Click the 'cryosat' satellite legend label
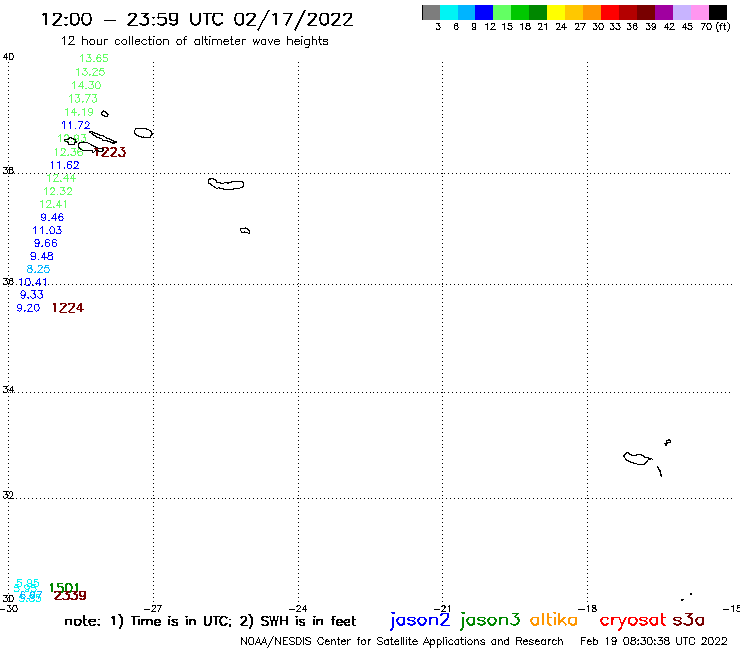 pos(633,620)
